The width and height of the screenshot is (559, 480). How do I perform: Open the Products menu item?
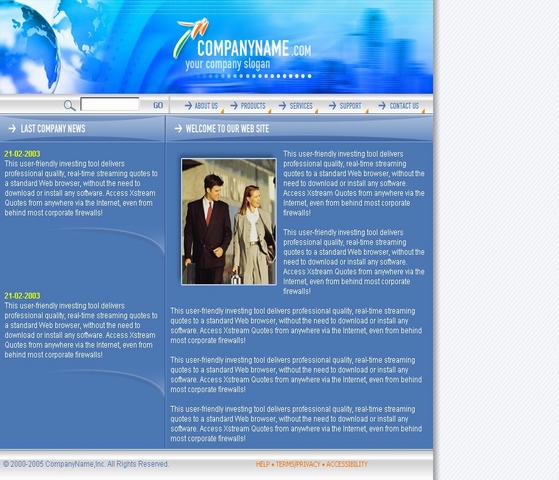[253, 106]
